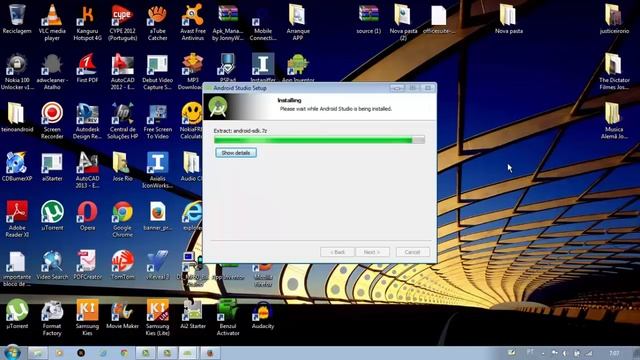
Task: Open the Windows Start orb
Action: (x=12, y=353)
